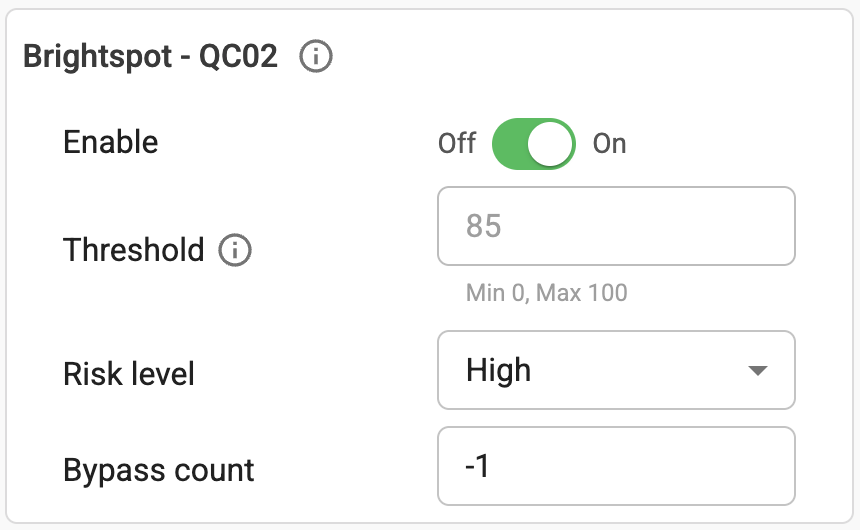Click the Off label beside the switch
Viewport: 860px width, 530px height.
click(x=457, y=144)
